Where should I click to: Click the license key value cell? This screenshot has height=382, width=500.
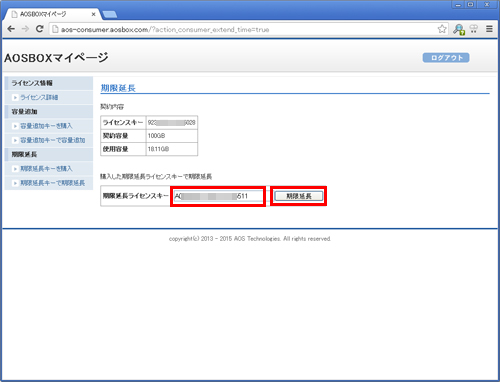[x=172, y=122]
